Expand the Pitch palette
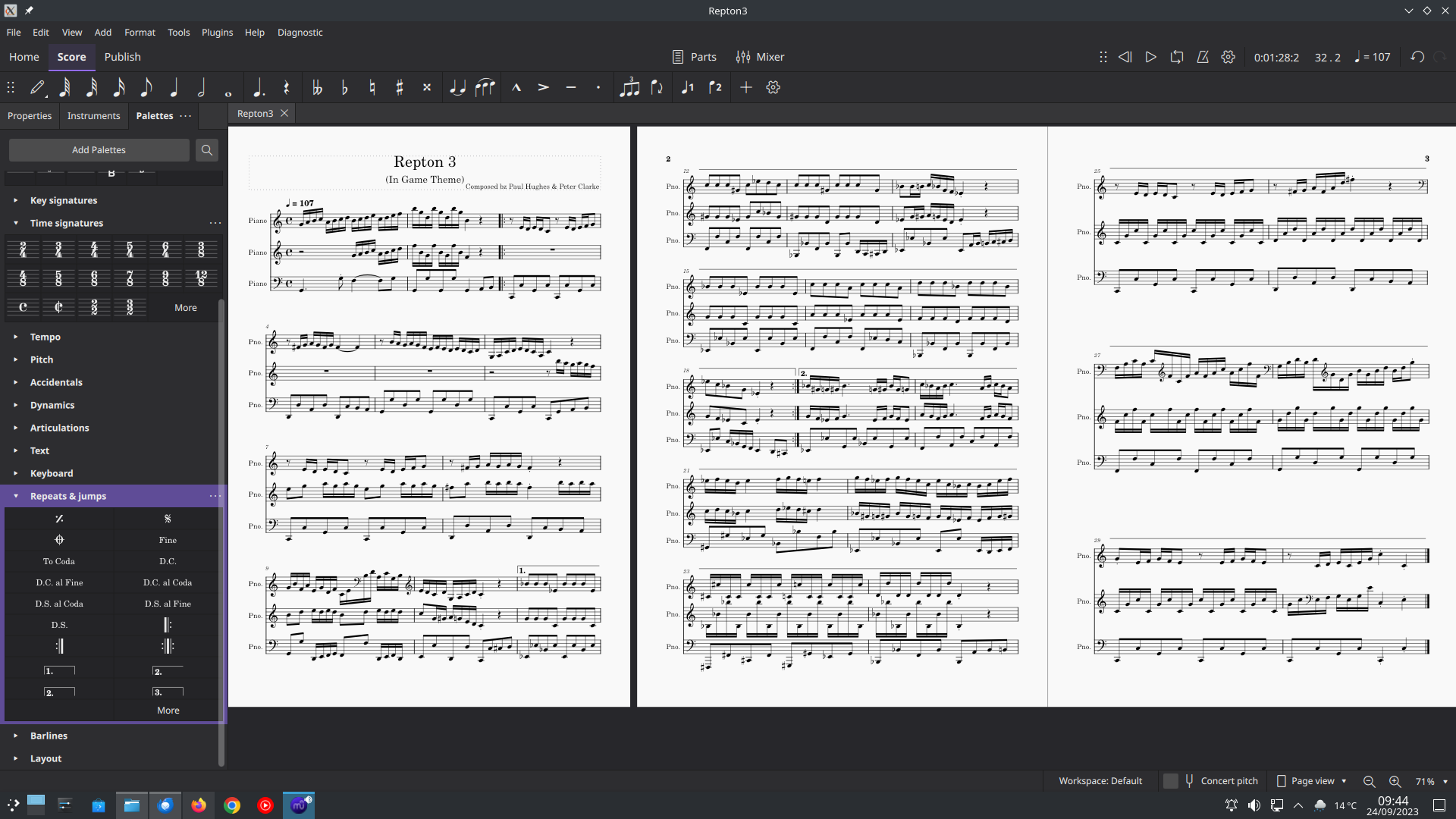Viewport: 1456px width, 819px height. 16,359
